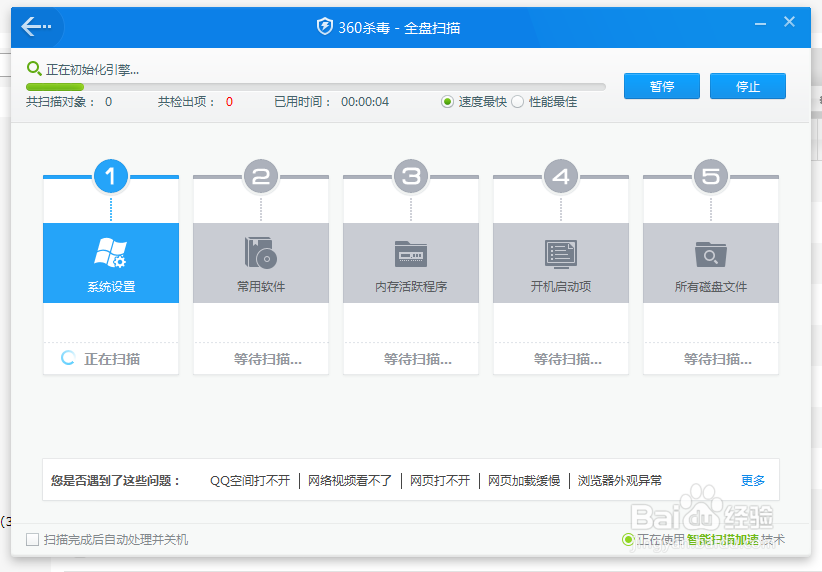
Task: Open the 所有磁盘文件 folder search icon
Action: click(711, 254)
